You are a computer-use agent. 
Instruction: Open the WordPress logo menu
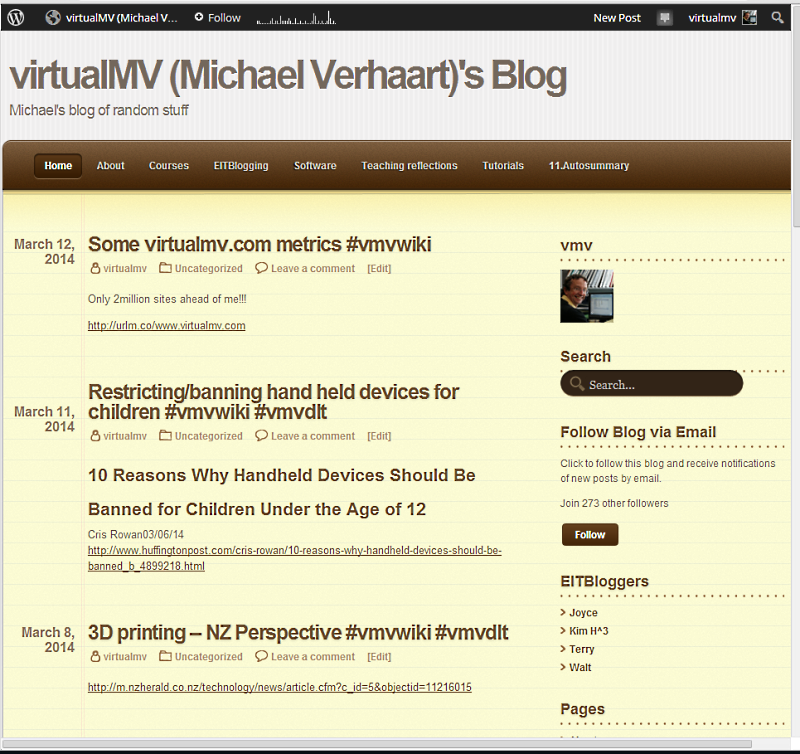[16, 18]
